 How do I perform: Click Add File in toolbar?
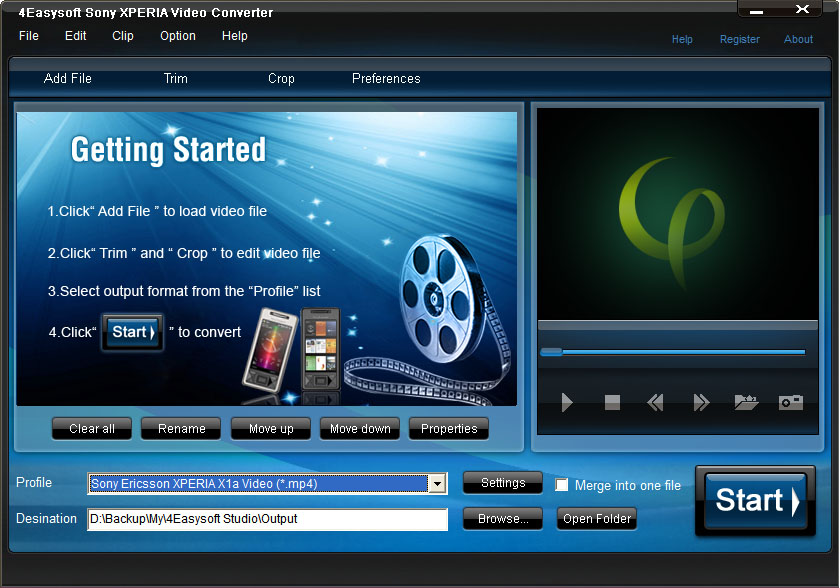pos(68,79)
